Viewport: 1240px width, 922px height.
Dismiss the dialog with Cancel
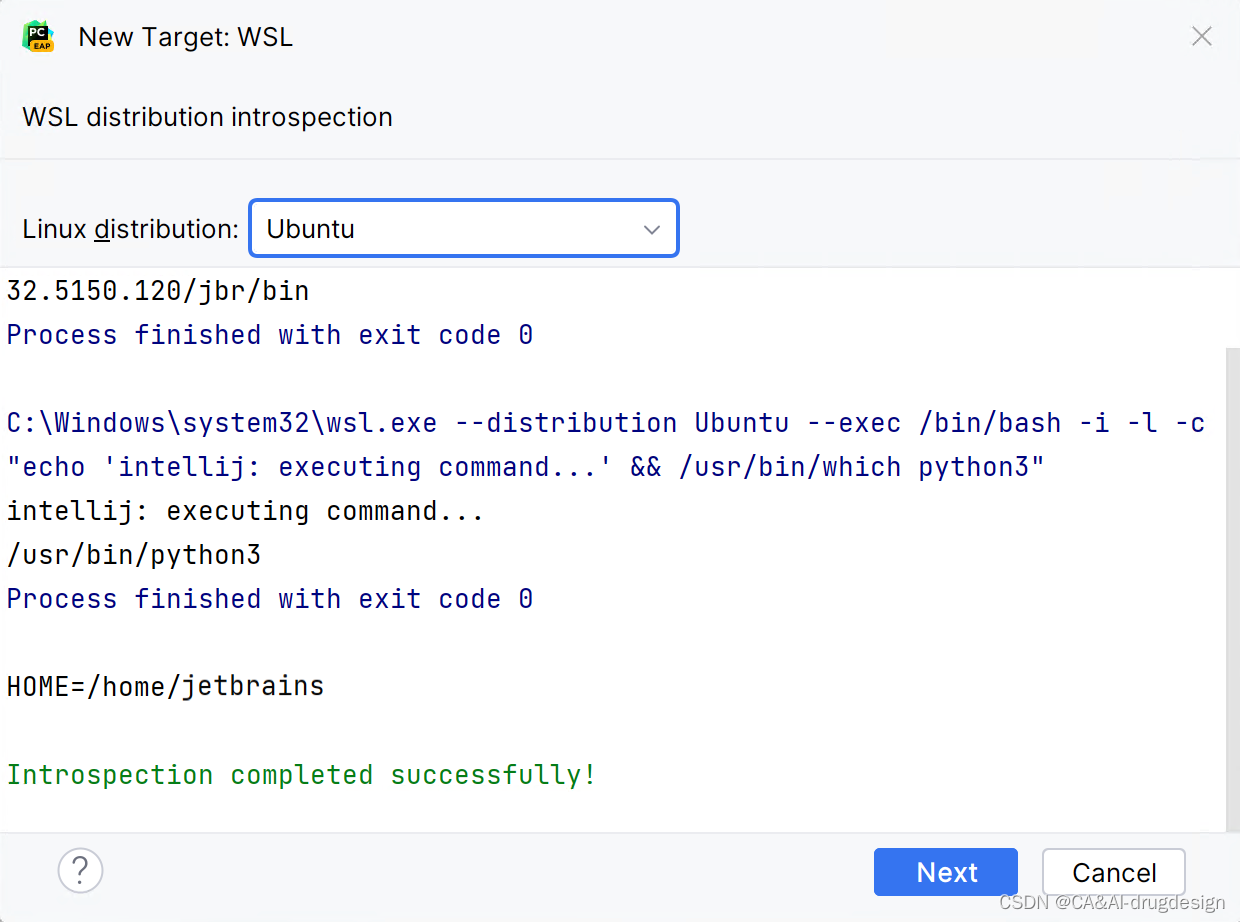point(1114,872)
